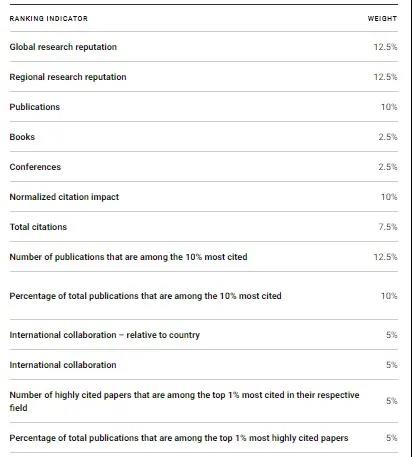
Task: Select the Global research reputation row
Action: 204,47
